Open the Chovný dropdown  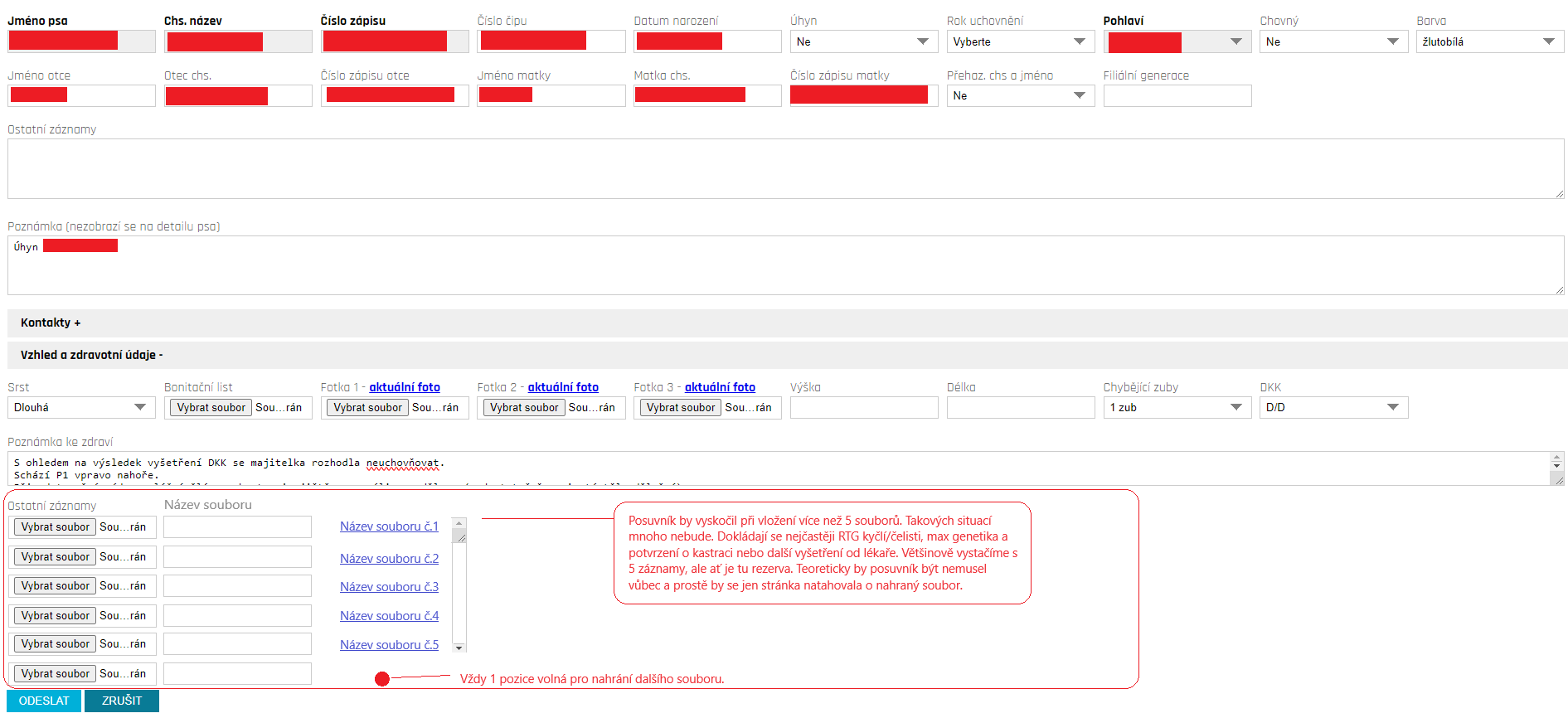[1333, 41]
